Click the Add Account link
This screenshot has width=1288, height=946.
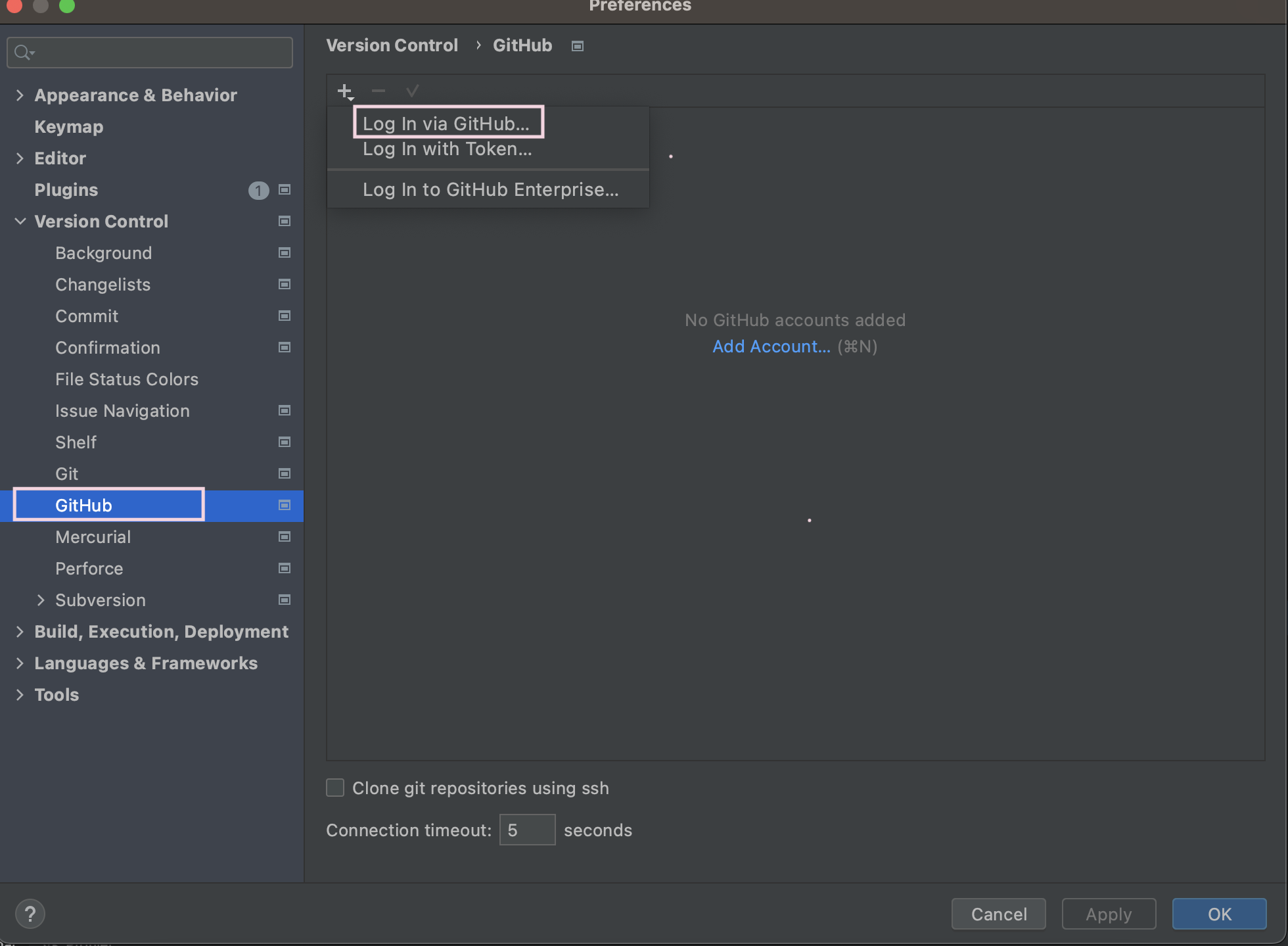(771, 346)
